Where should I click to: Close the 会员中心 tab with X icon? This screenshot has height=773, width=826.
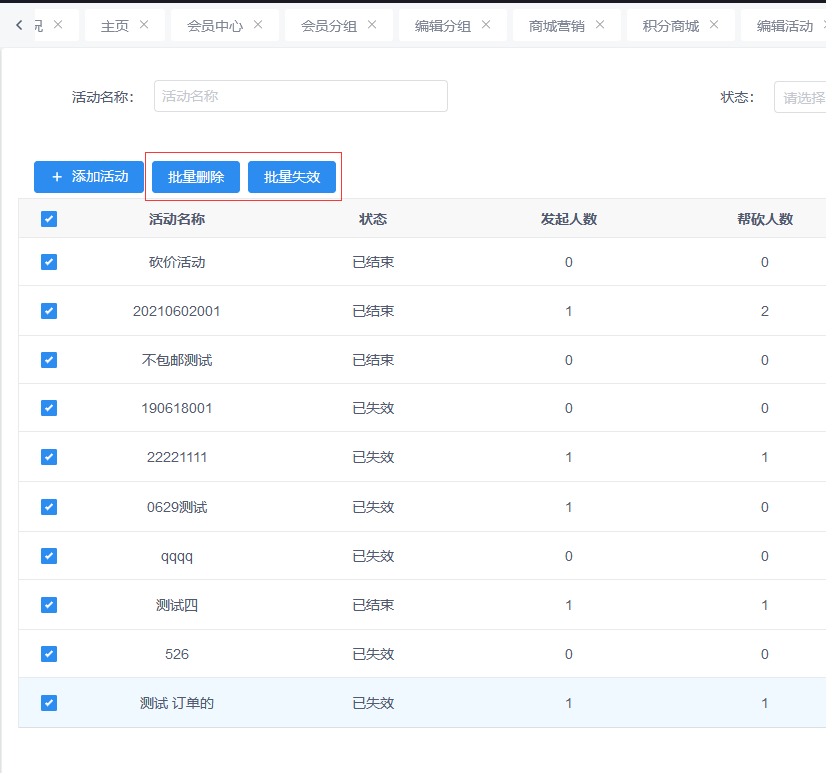[x=258, y=25]
